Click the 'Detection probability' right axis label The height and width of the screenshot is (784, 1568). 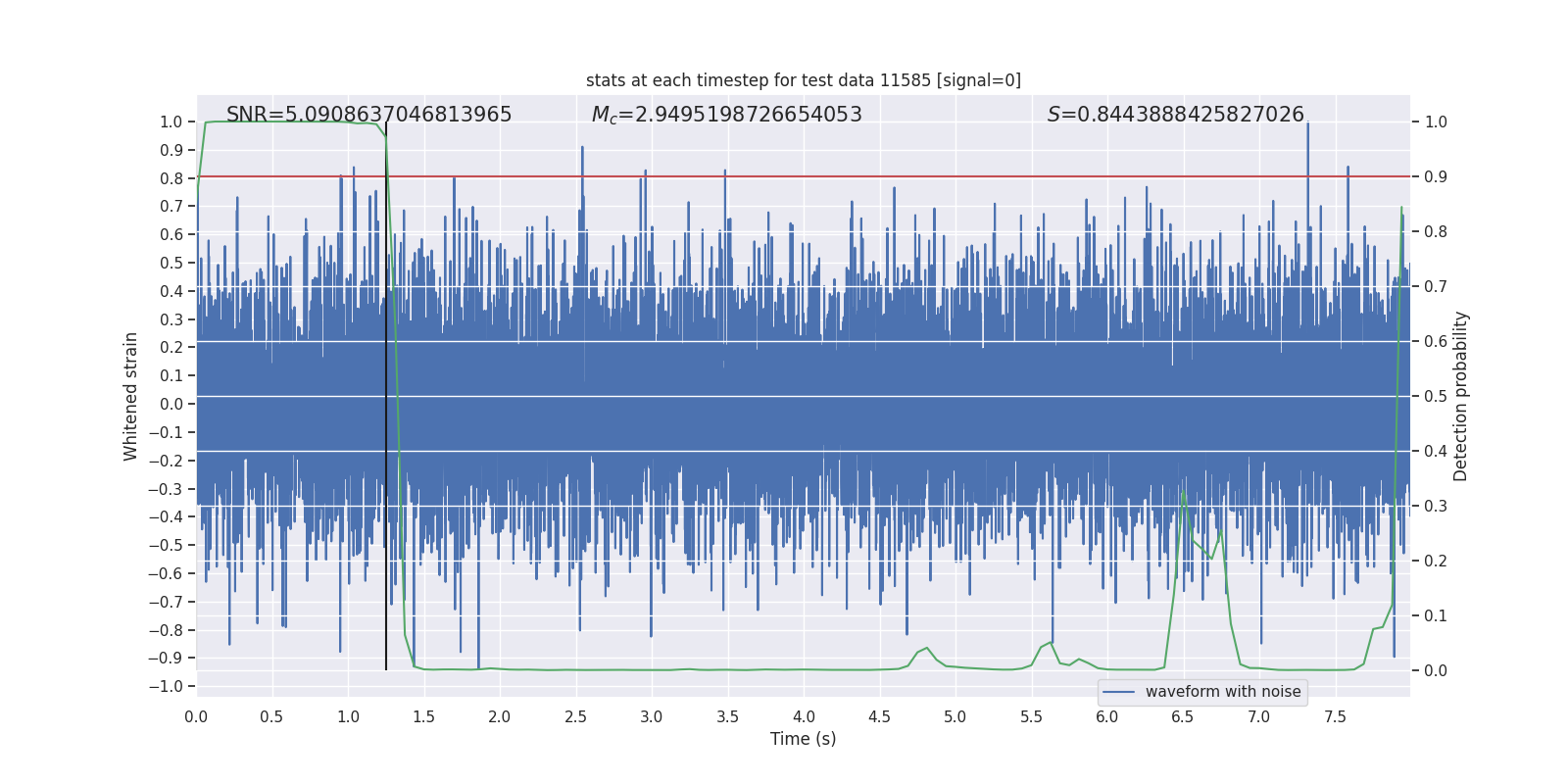(1460, 396)
